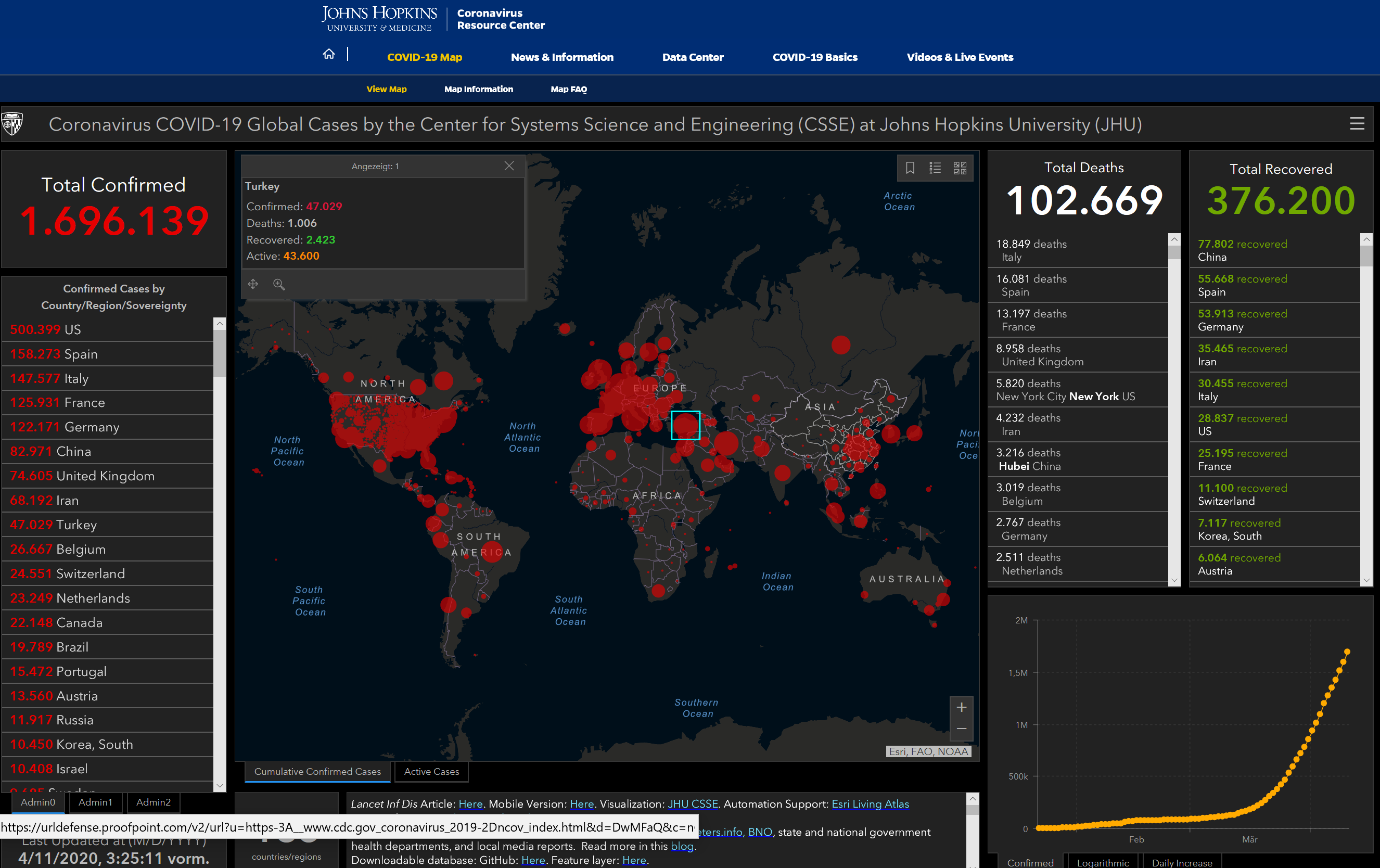Open the BNO source link
This screenshot has width=1380, height=868.
(x=760, y=832)
